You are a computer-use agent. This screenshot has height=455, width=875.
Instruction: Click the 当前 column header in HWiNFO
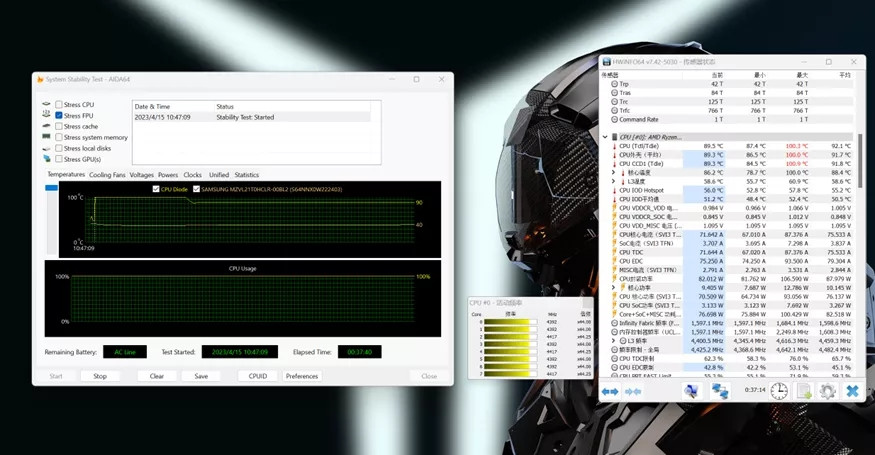click(717, 75)
